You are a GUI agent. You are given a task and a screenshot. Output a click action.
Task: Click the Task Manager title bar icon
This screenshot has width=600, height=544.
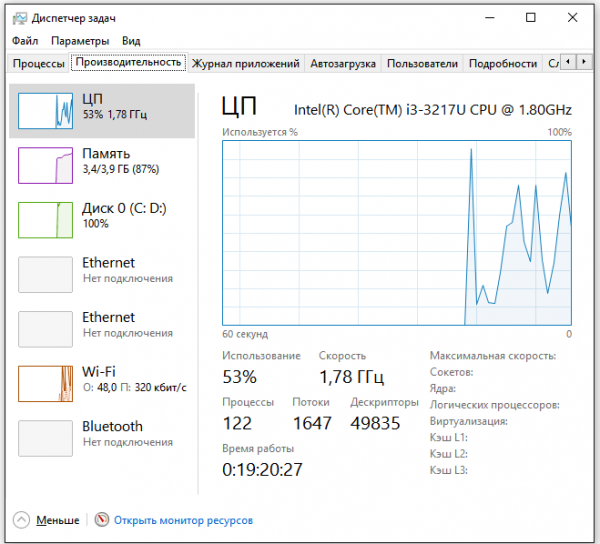(x=20, y=18)
